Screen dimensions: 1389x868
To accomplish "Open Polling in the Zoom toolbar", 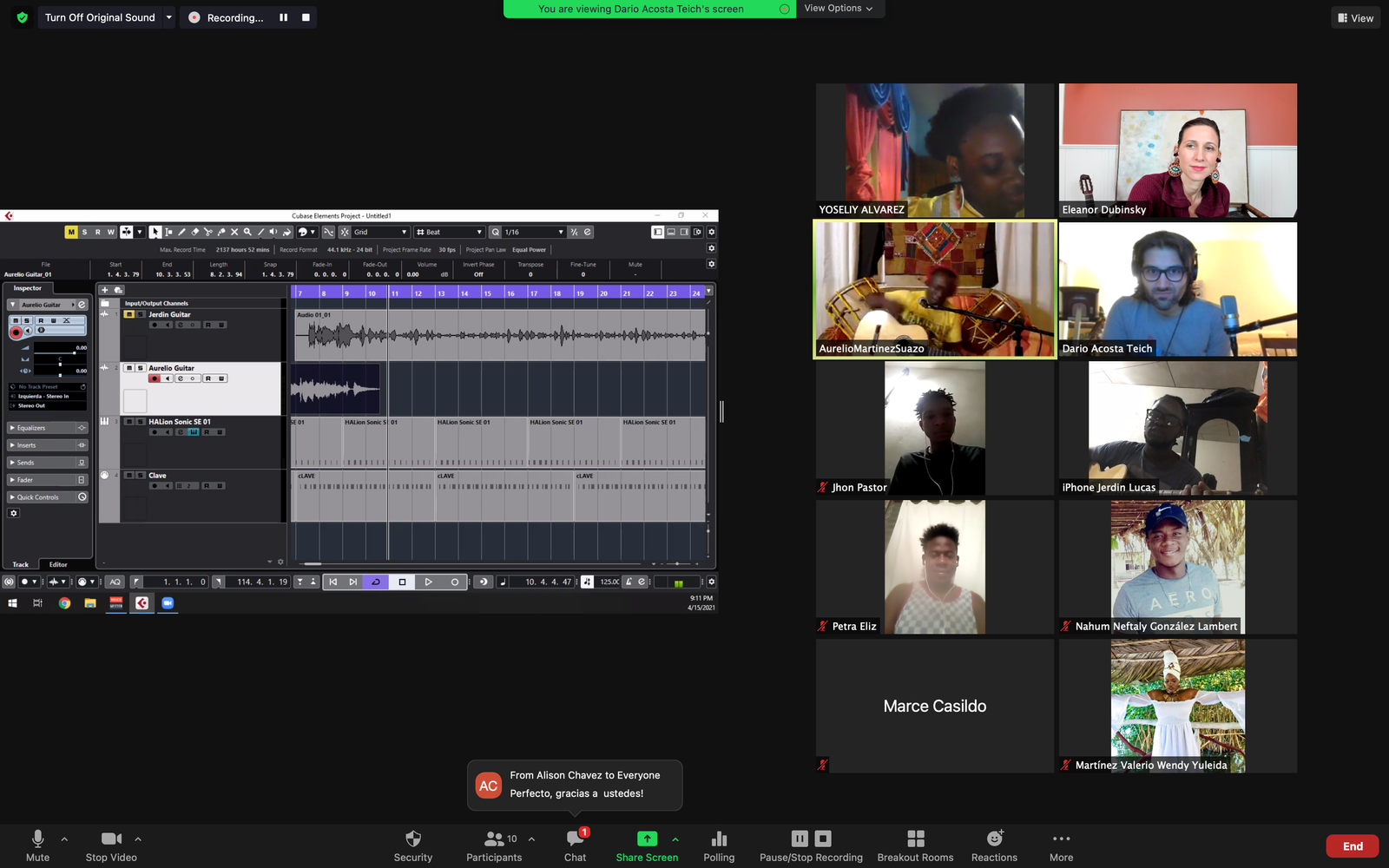I will click(x=718, y=845).
